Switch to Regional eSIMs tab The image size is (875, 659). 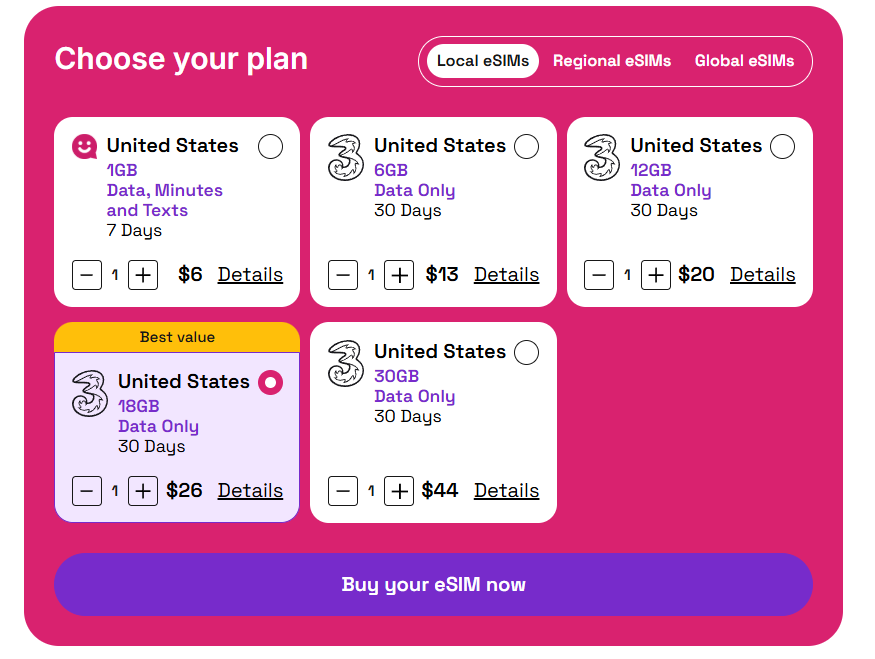tap(612, 61)
